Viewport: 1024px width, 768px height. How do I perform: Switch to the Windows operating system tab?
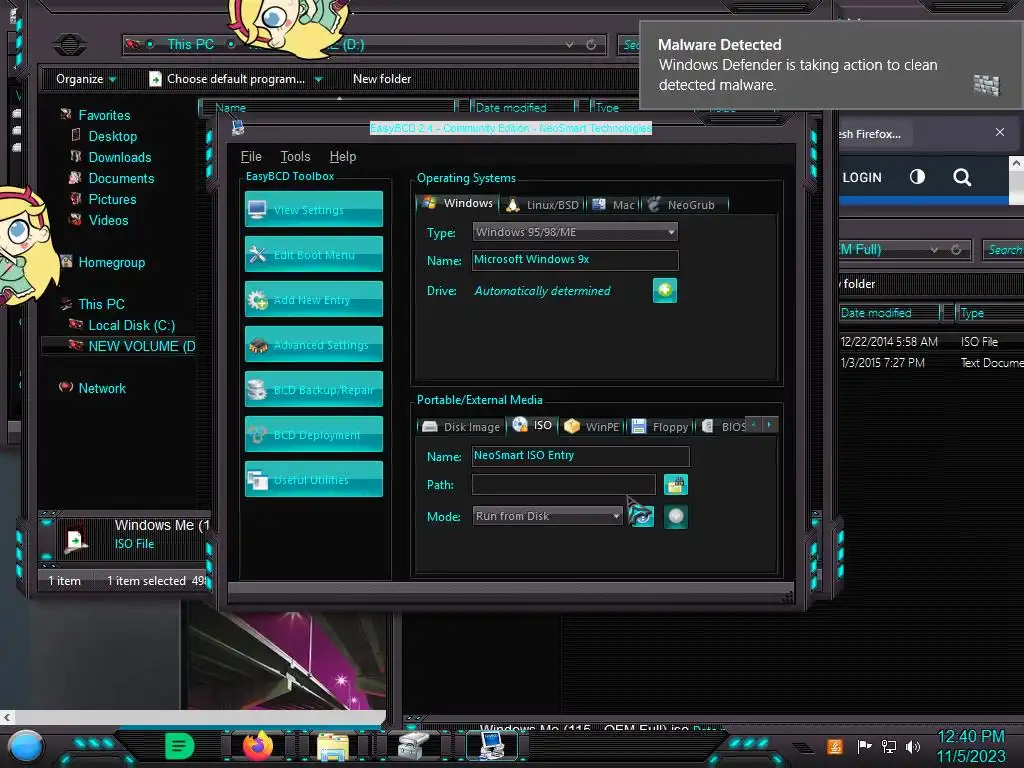pyautogui.click(x=457, y=204)
